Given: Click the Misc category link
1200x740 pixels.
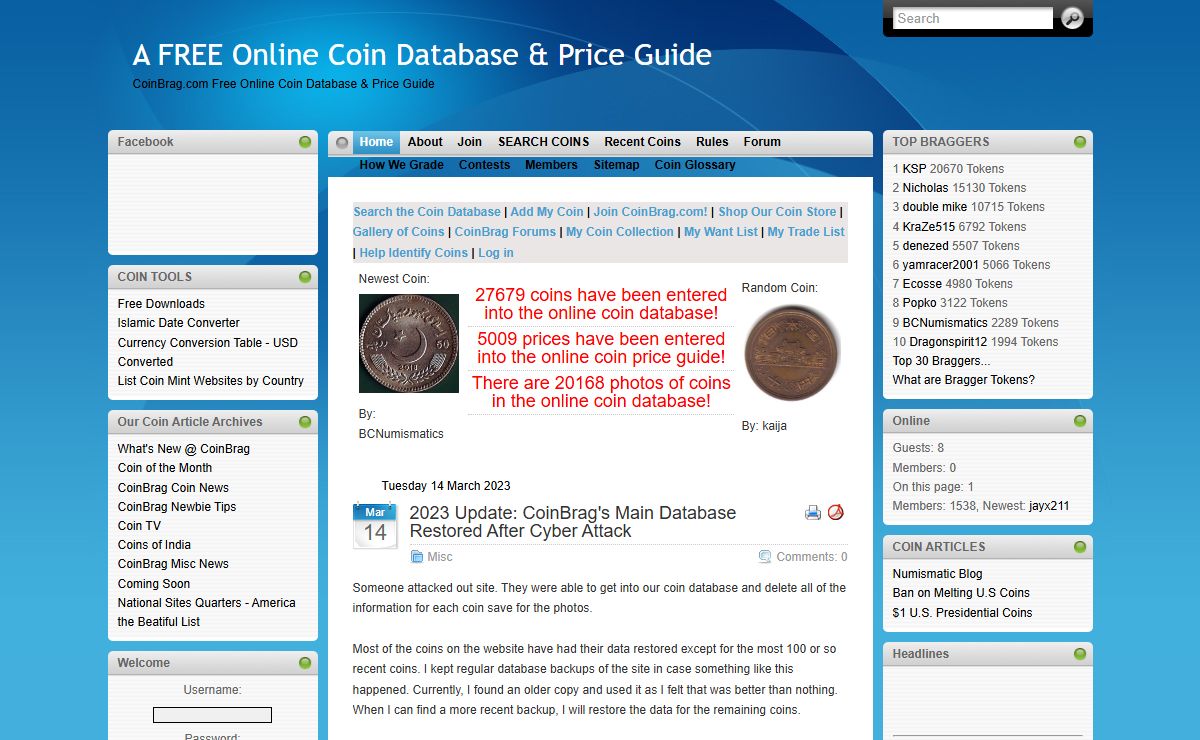Looking at the screenshot, I should coord(440,557).
